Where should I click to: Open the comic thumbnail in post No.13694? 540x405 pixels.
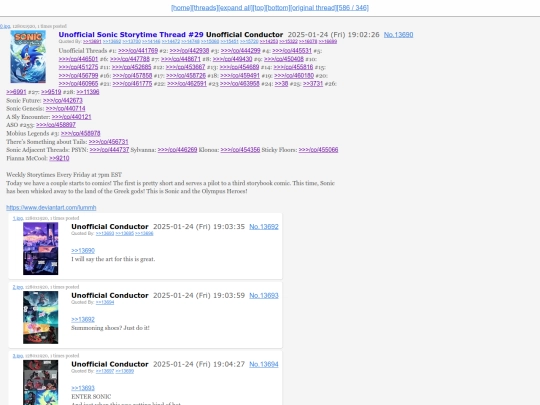pyautogui.click(x=41, y=382)
